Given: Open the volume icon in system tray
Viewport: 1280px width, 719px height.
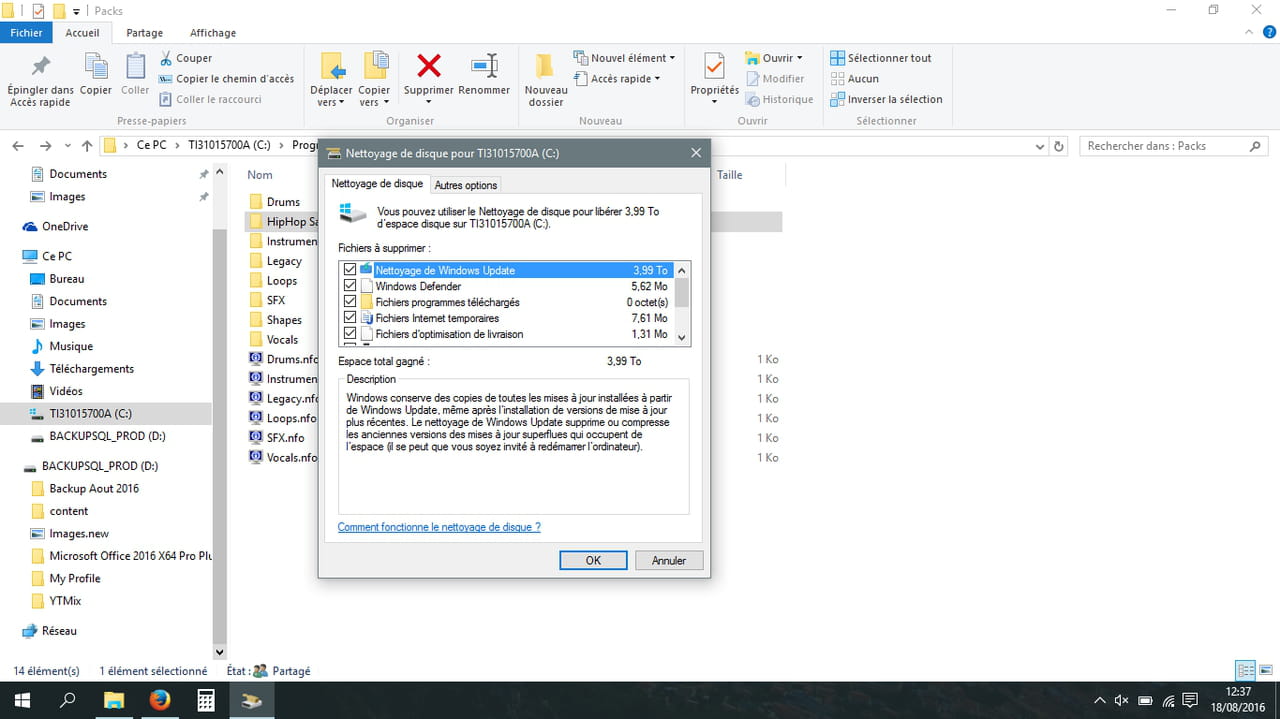Looking at the screenshot, I should pos(1122,700).
